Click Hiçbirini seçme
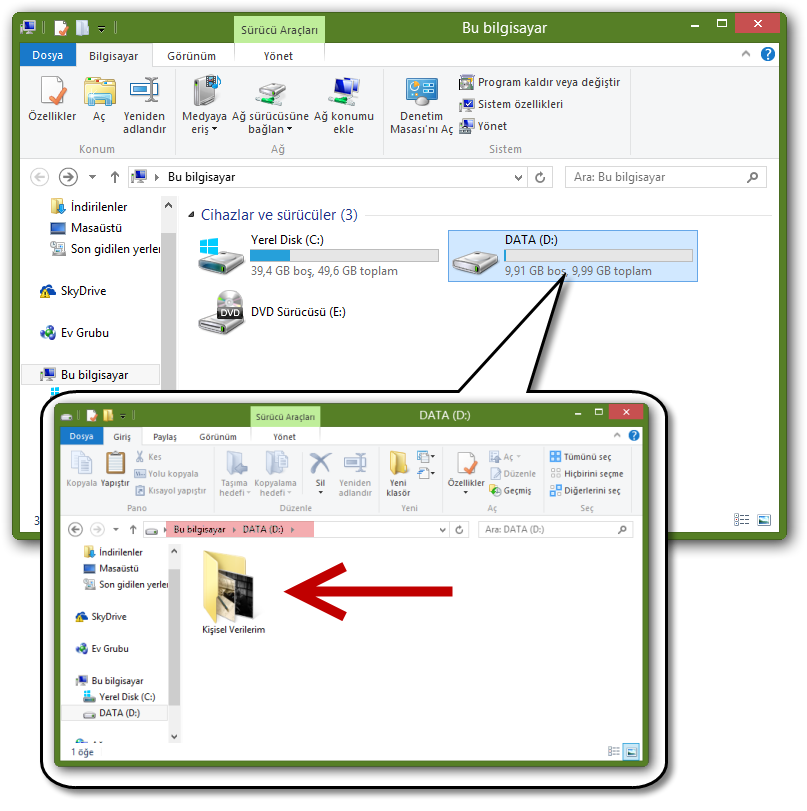The image size is (807, 811). [587, 474]
